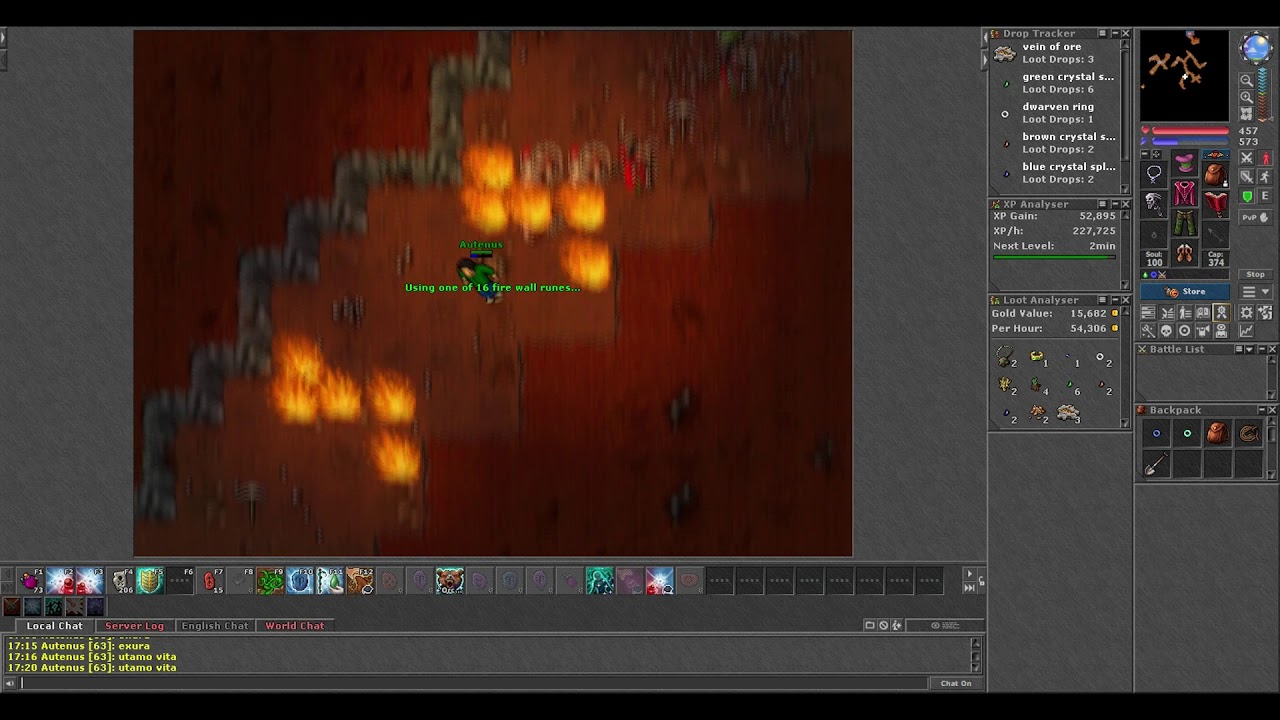Click the red health bar

(x=1190, y=130)
